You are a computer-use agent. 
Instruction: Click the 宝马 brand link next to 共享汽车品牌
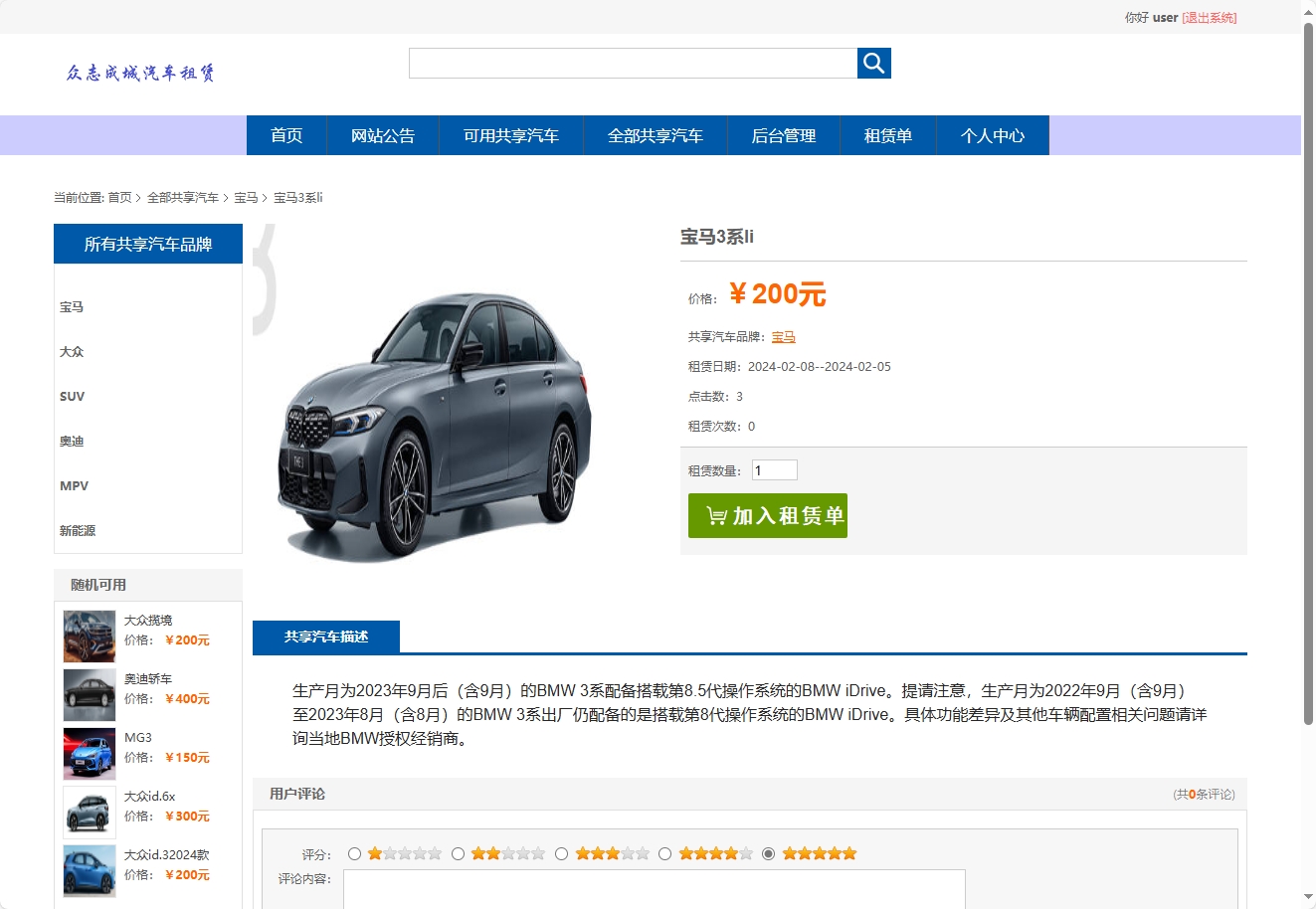coord(784,336)
